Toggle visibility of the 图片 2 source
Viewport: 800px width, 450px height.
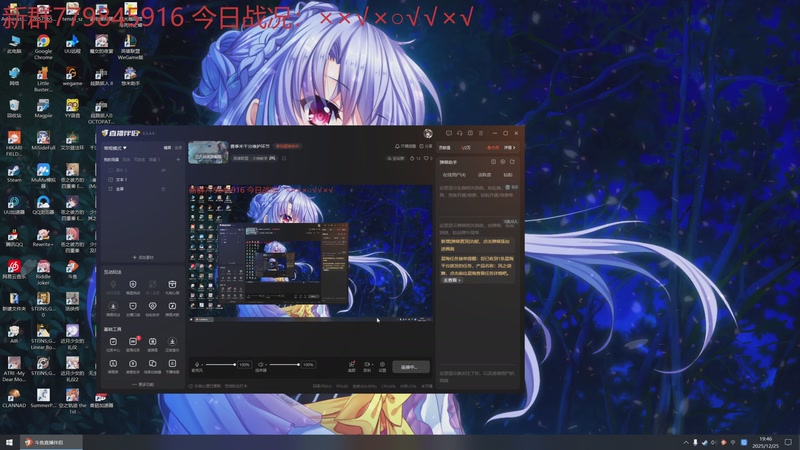(163, 170)
